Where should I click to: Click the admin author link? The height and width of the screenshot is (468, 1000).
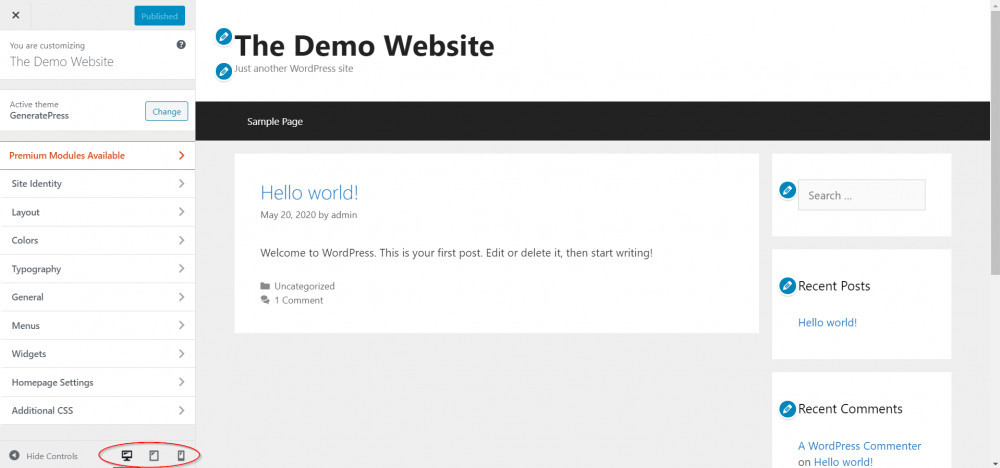tap(344, 215)
